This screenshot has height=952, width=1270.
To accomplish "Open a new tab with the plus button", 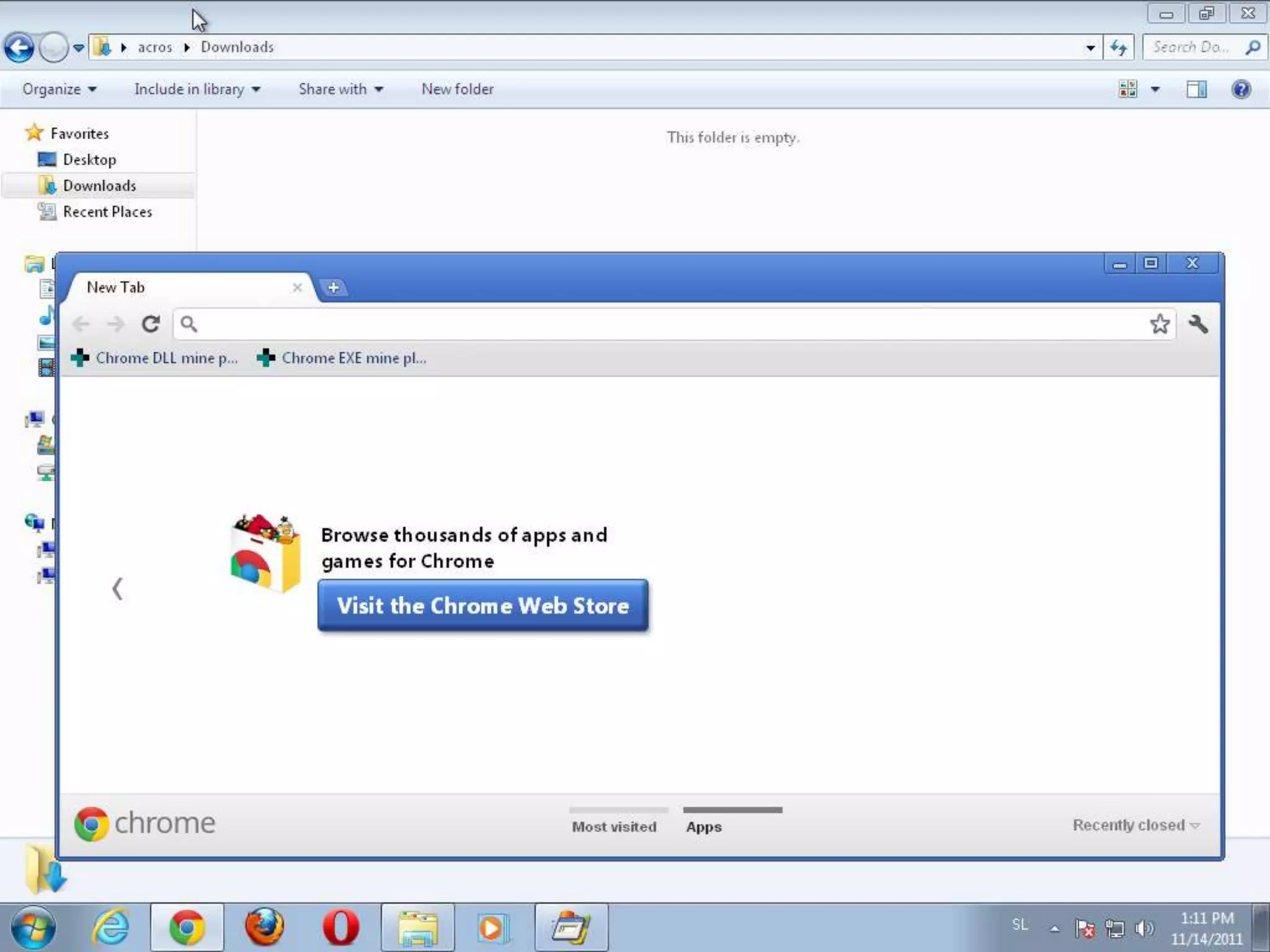I will 333,288.
